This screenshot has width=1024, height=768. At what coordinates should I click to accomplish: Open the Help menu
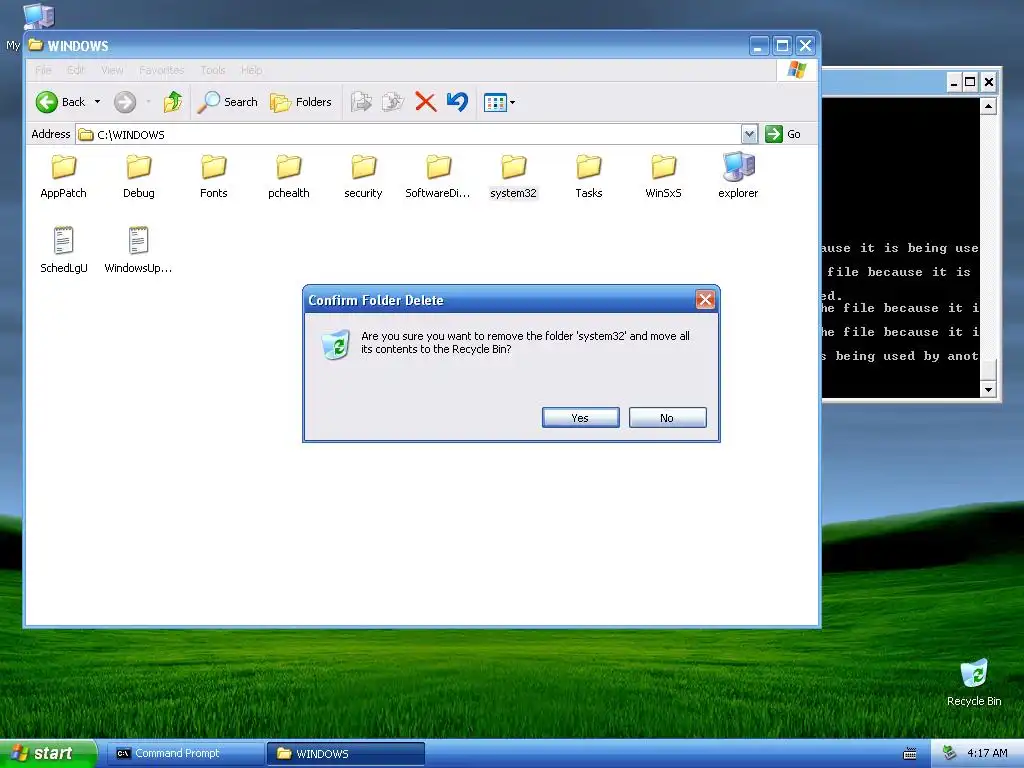(x=251, y=70)
